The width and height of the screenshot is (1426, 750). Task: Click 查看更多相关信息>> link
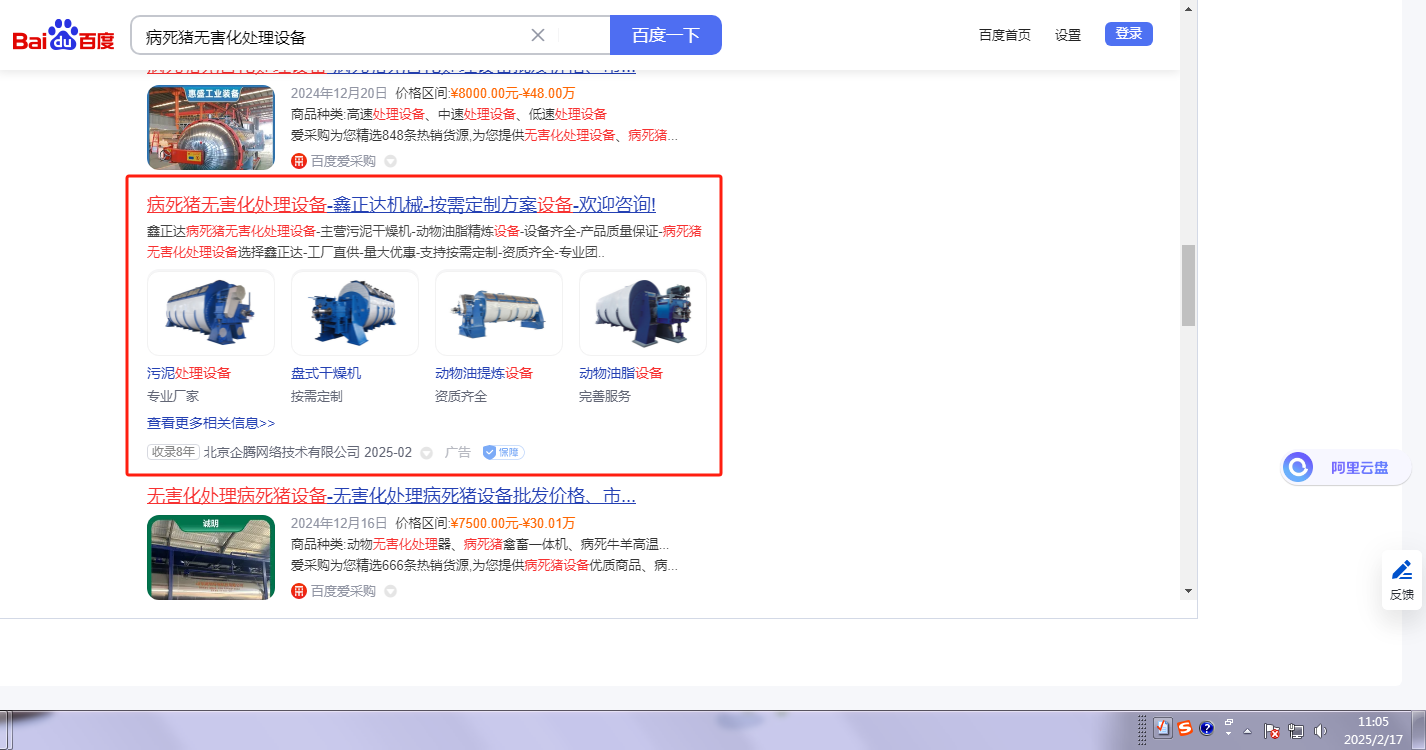point(211,423)
